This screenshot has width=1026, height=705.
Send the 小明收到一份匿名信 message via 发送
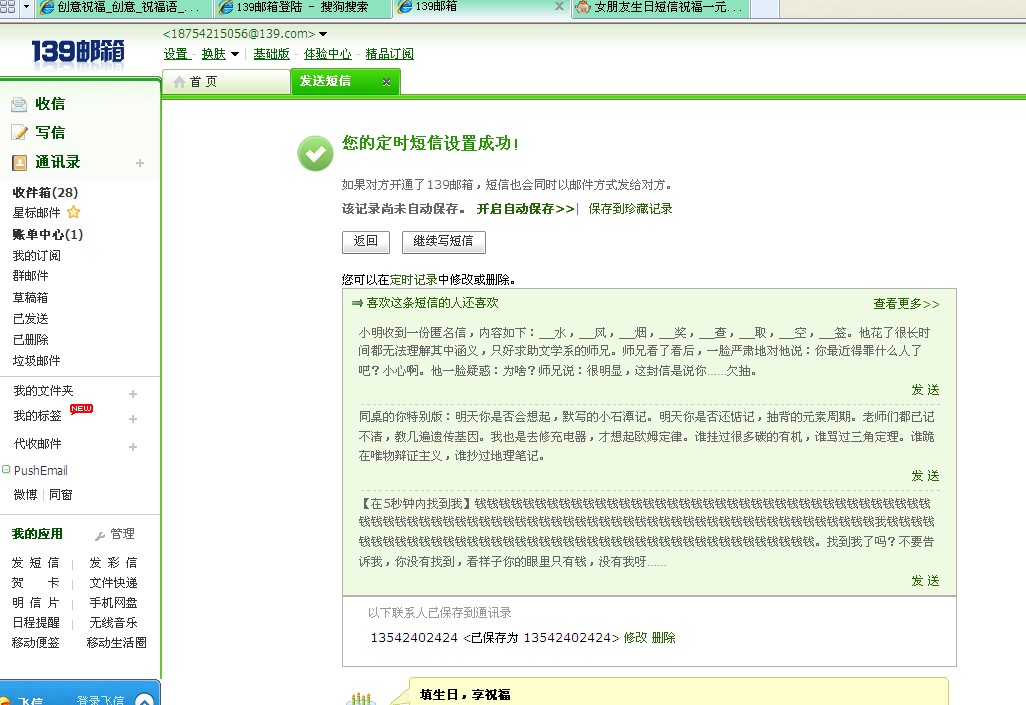tap(925, 390)
